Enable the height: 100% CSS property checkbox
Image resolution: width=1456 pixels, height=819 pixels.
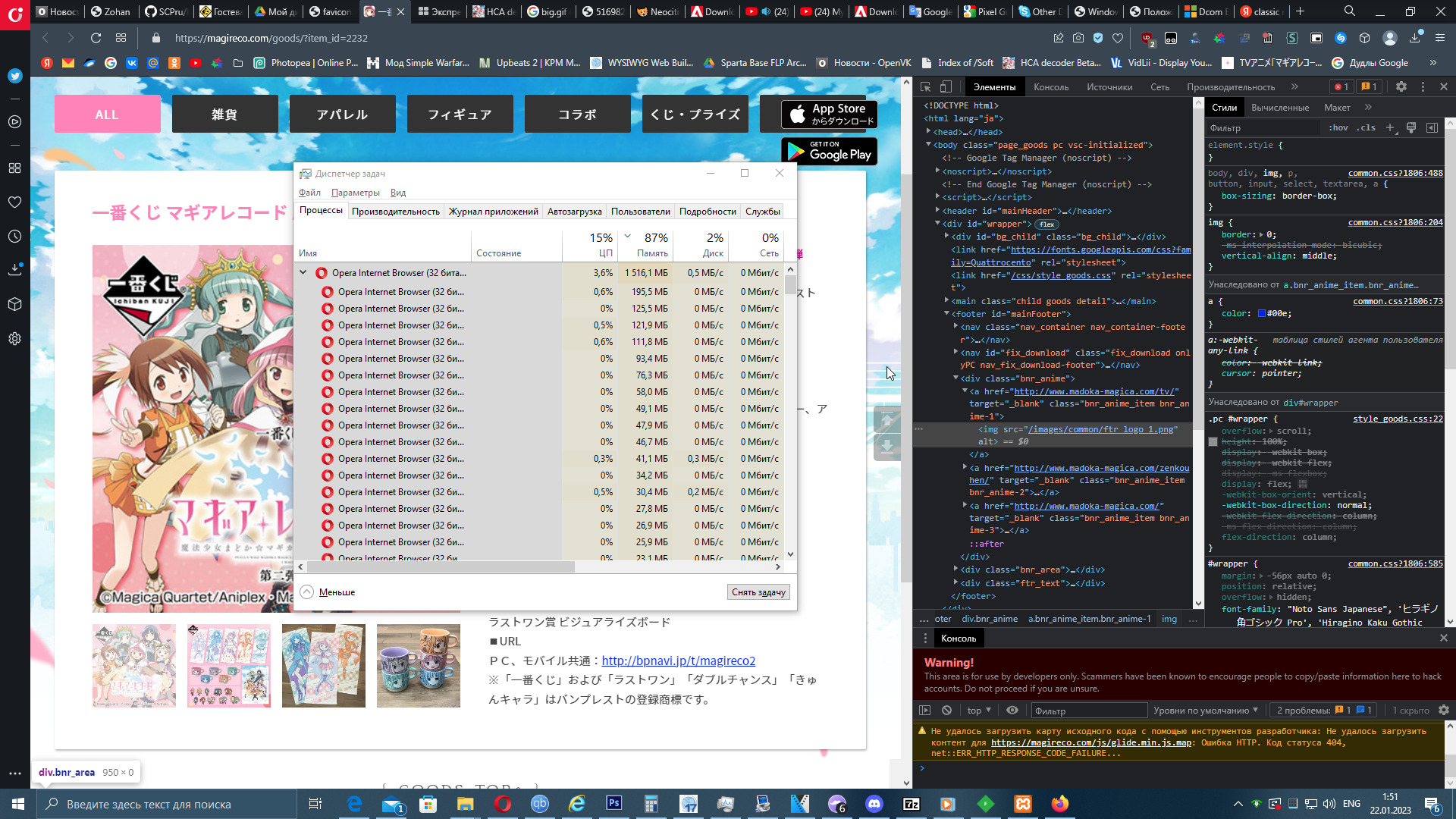tap(1213, 441)
